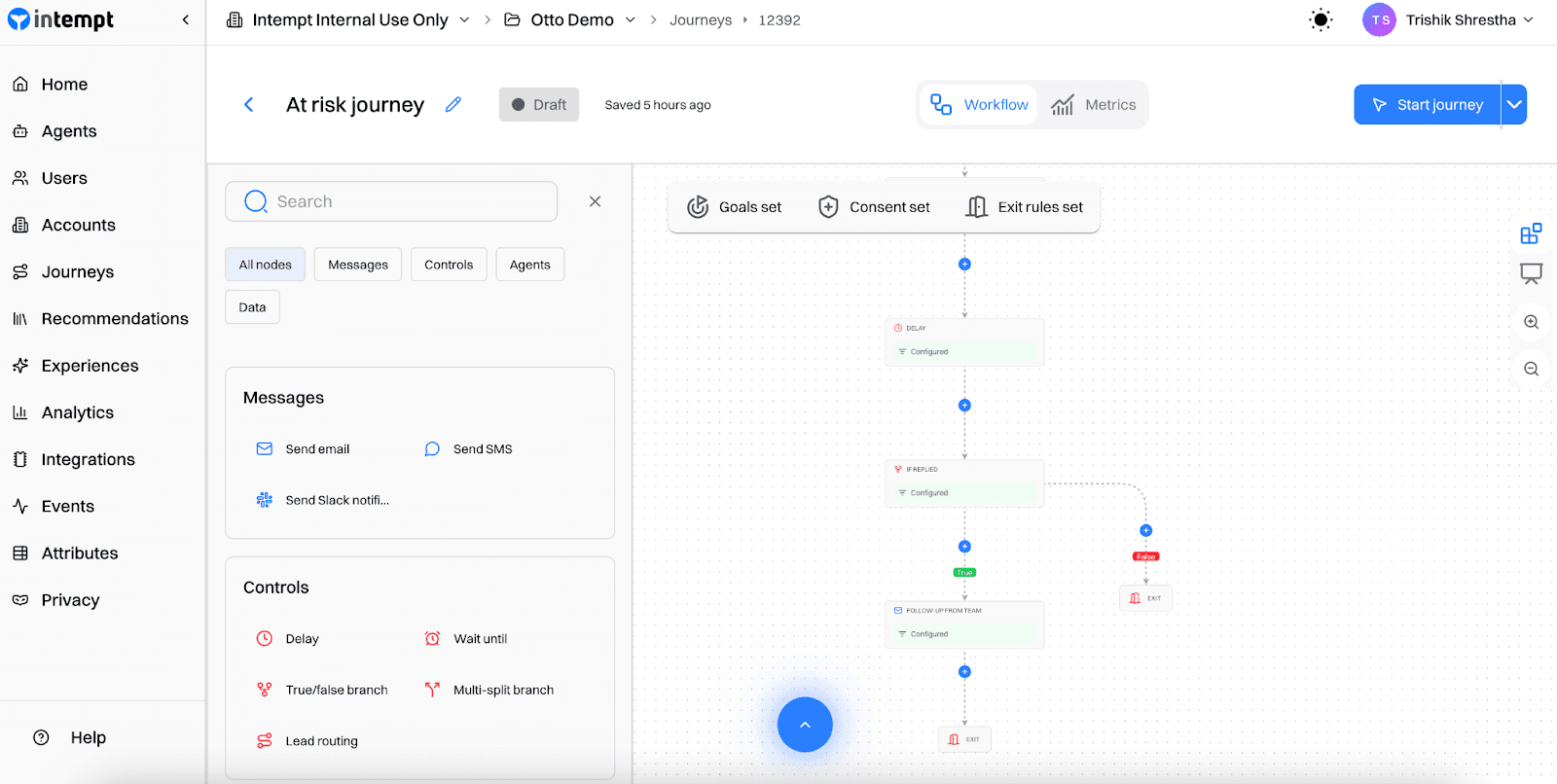Viewport: 1557px width, 784px height.
Task: Click the plus connector above the False label
Action: 1145,531
